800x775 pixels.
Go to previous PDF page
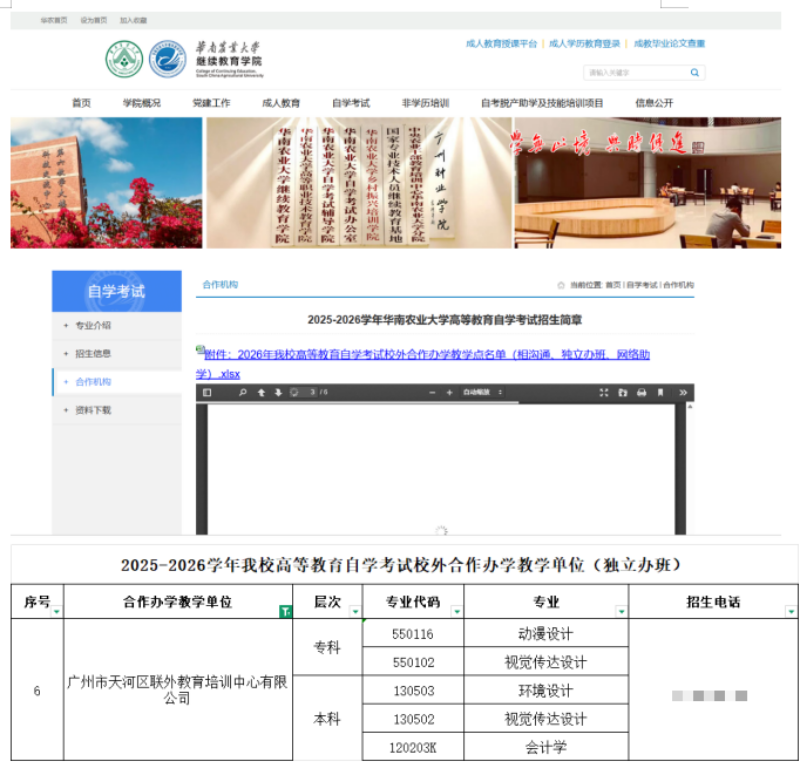261,392
